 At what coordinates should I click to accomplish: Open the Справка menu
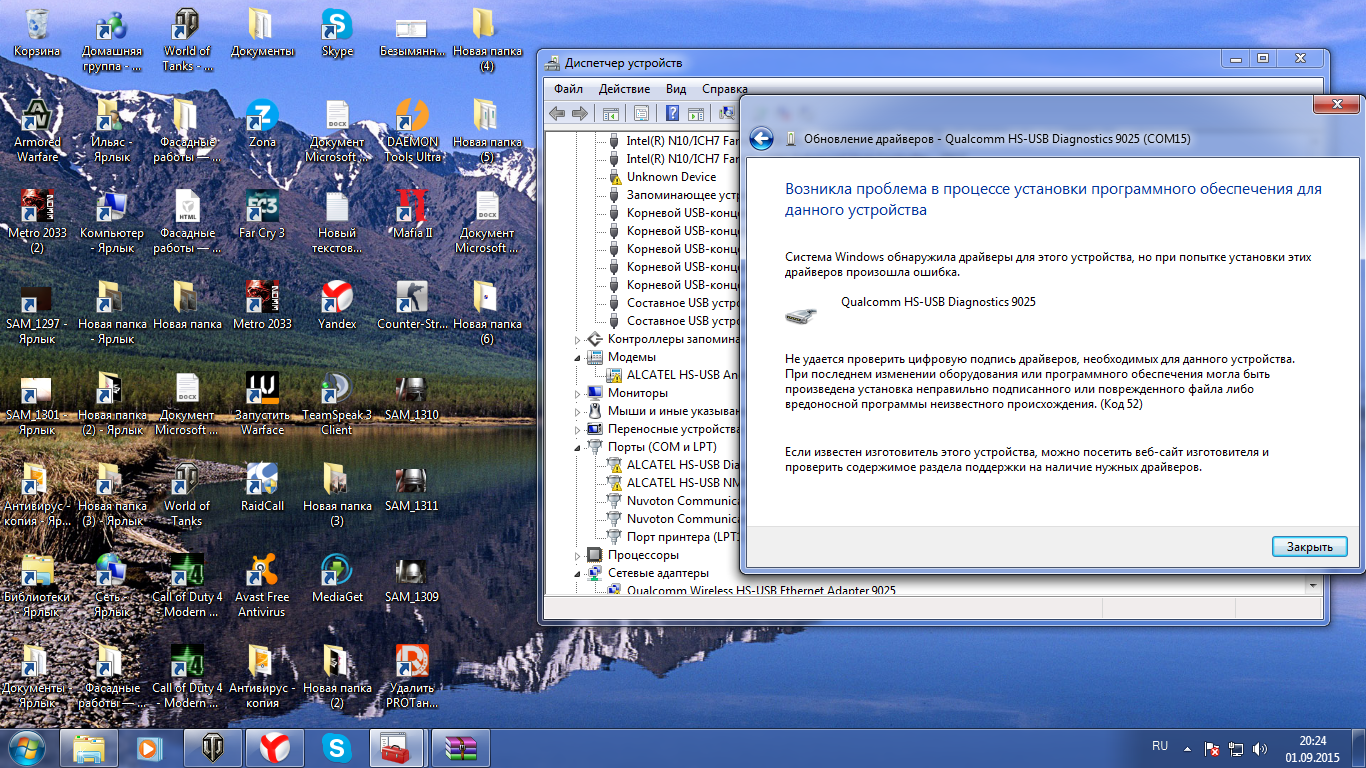tap(724, 89)
